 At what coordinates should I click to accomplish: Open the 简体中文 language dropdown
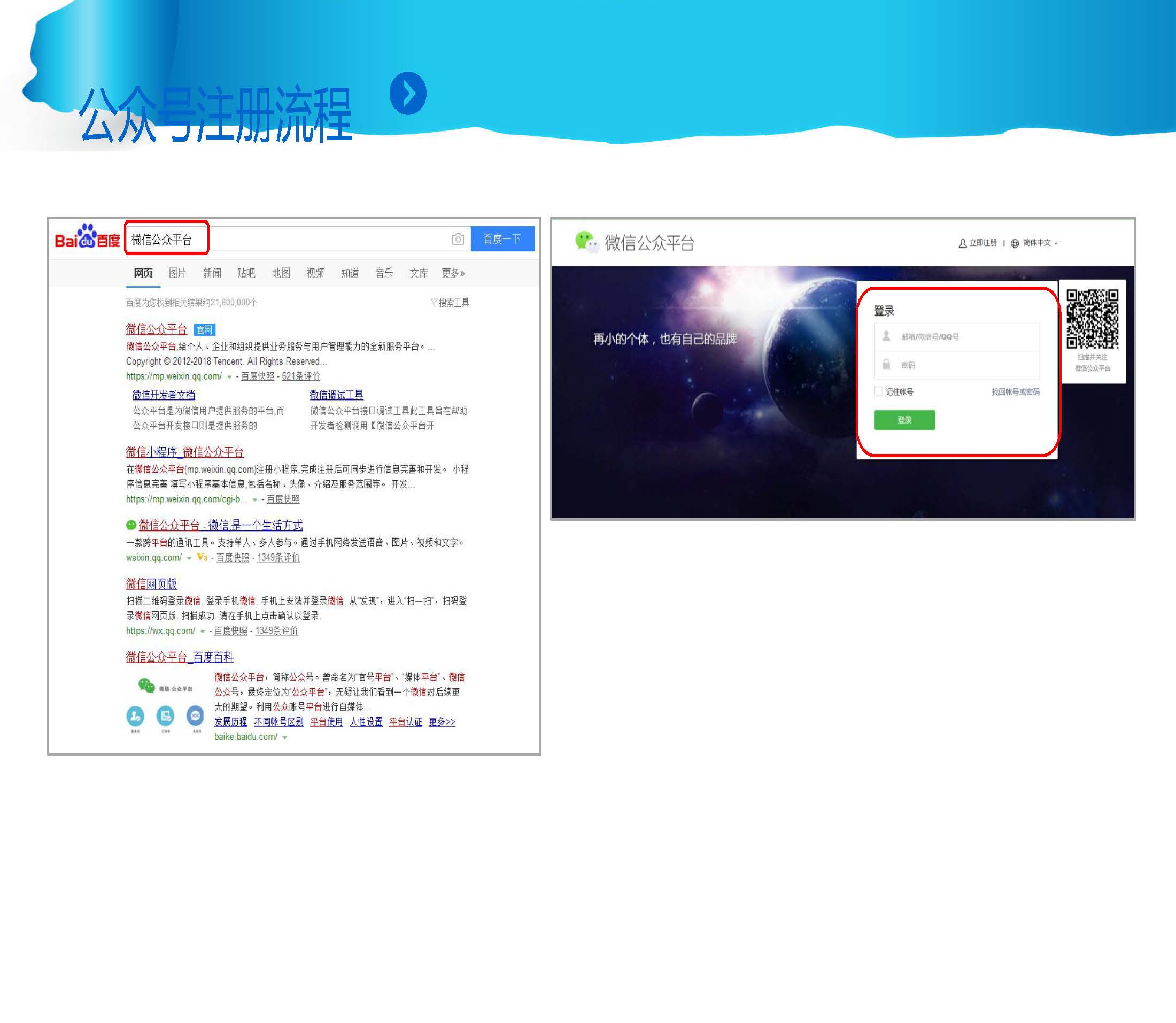pyautogui.click(x=1040, y=243)
